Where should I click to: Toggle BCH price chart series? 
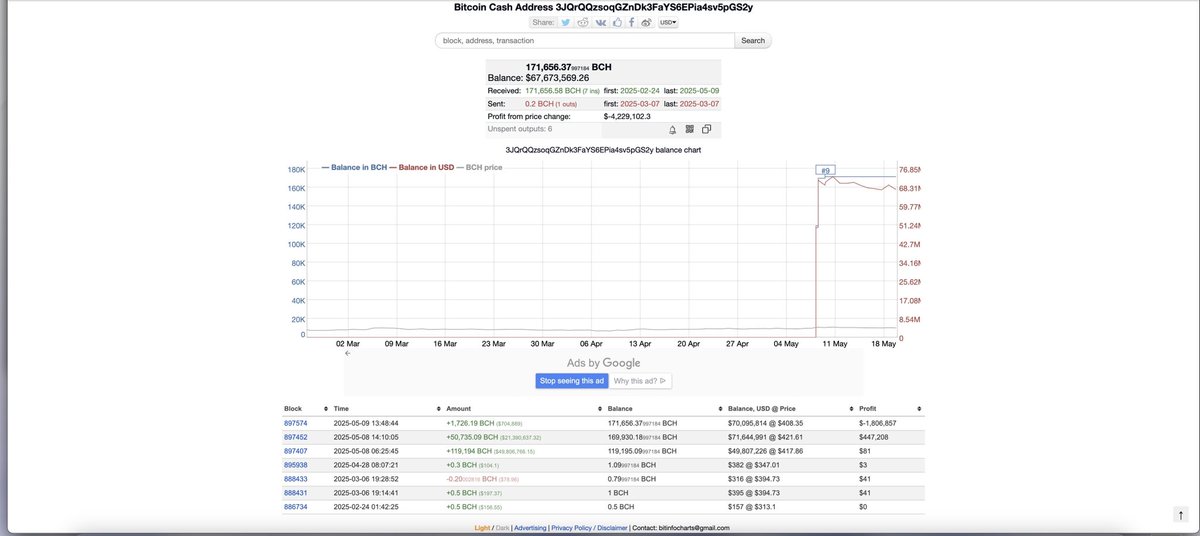(479, 167)
